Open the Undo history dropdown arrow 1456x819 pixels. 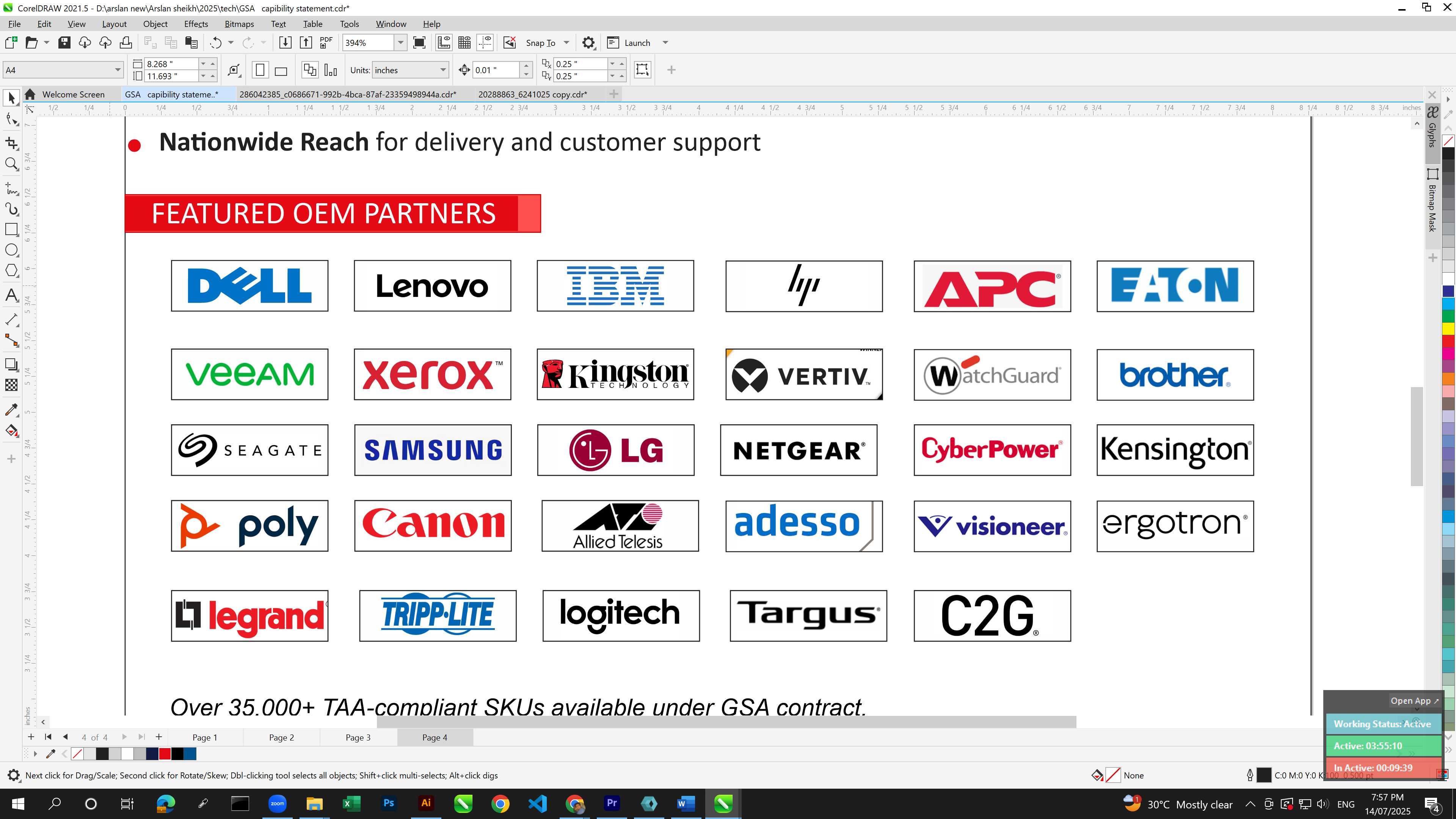[x=231, y=42]
